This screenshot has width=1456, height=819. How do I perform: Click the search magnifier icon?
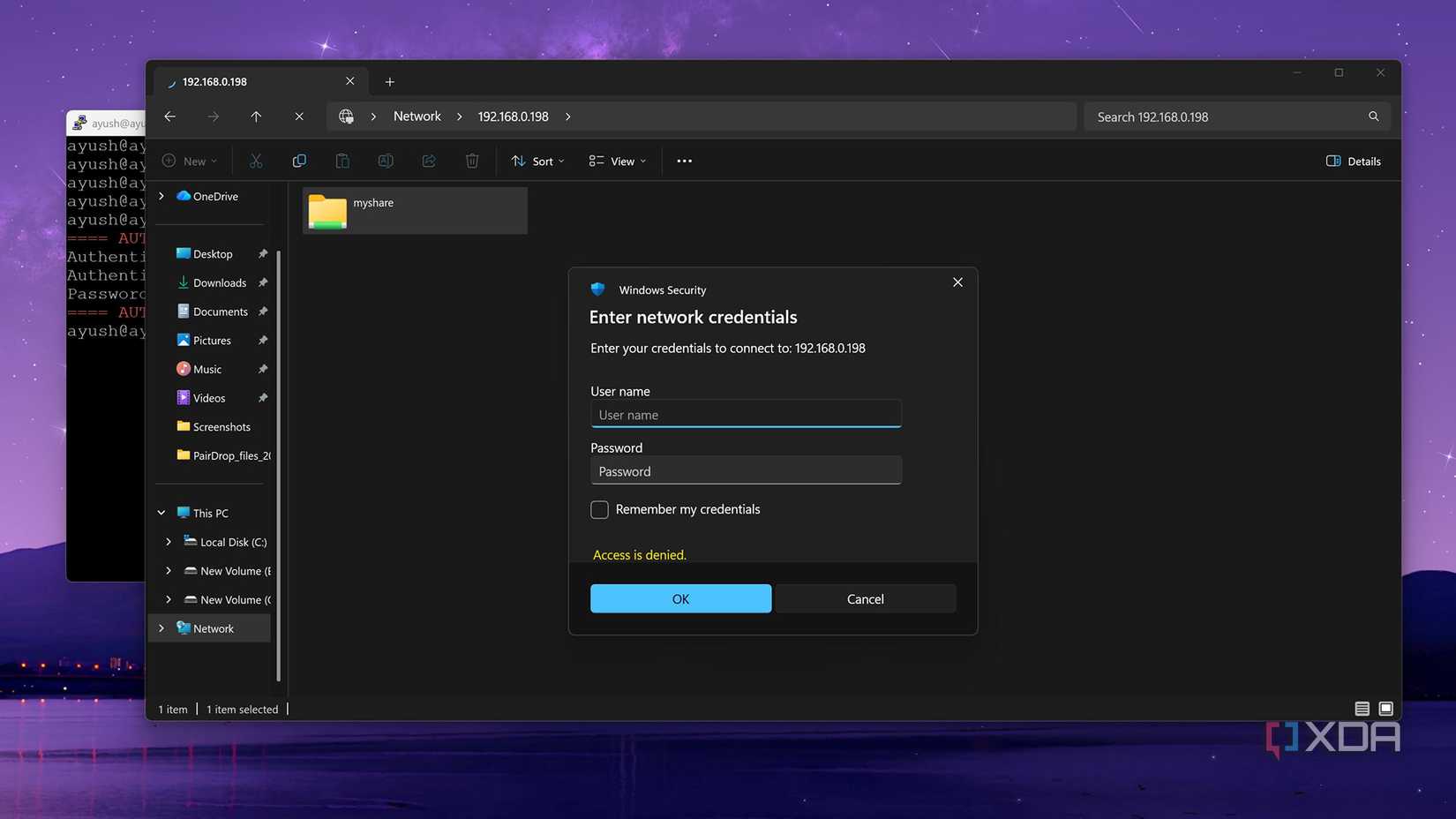1373,116
